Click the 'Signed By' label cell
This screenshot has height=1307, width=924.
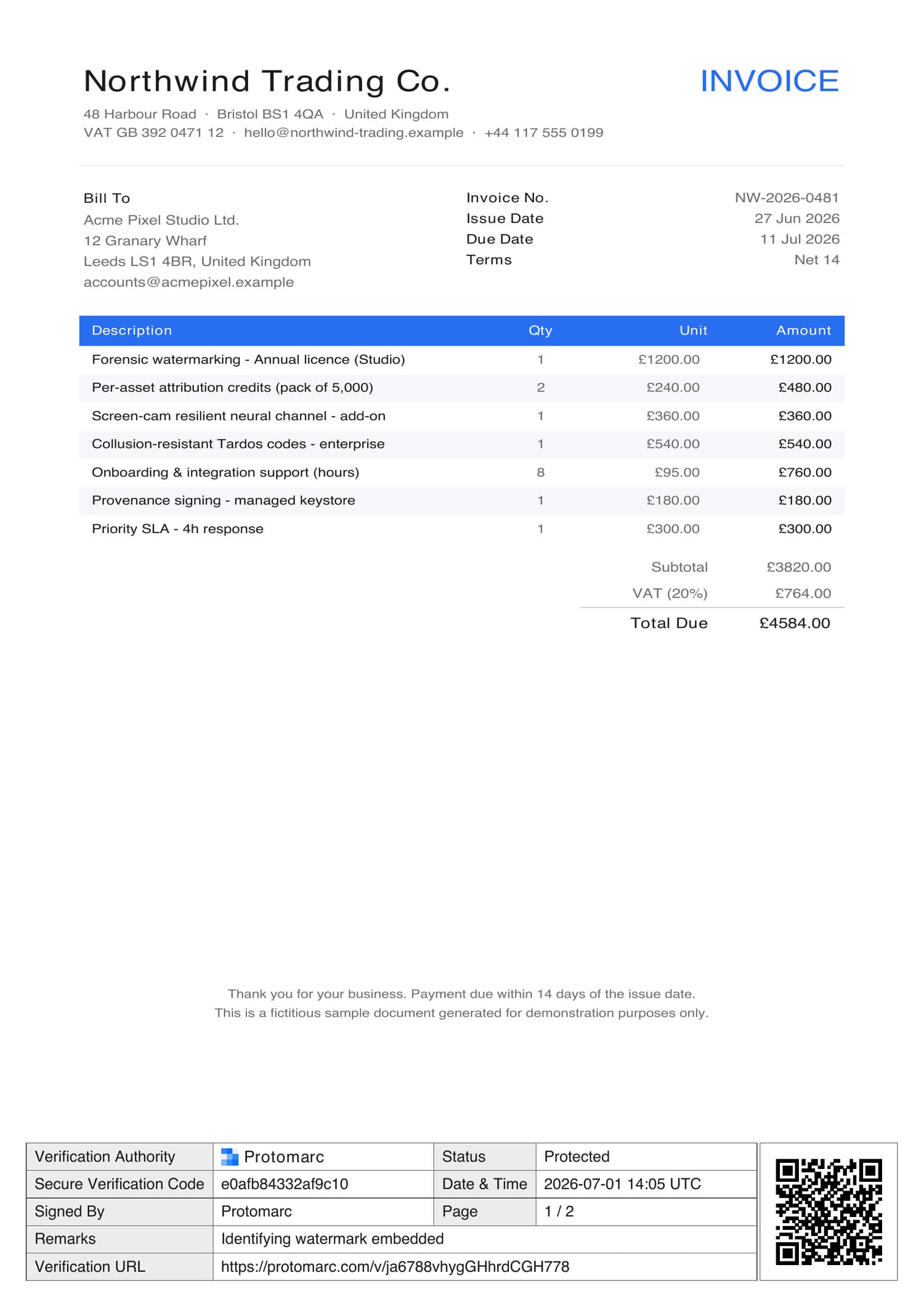[120, 1211]
